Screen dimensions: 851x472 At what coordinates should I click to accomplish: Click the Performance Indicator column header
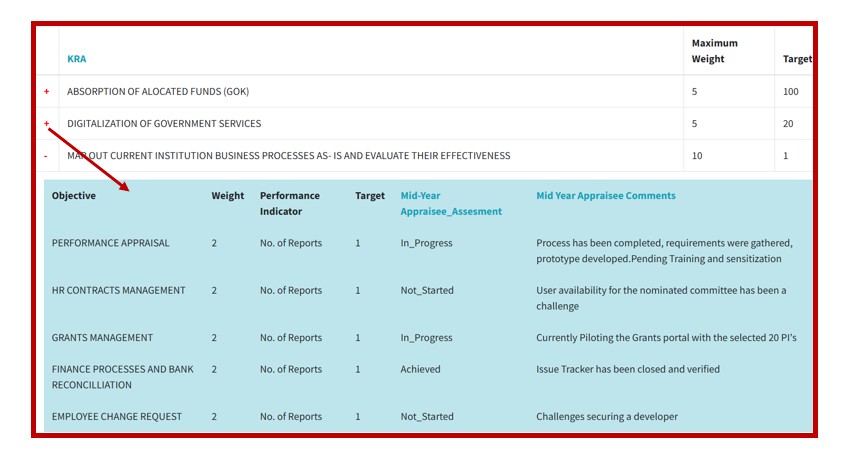290,203
